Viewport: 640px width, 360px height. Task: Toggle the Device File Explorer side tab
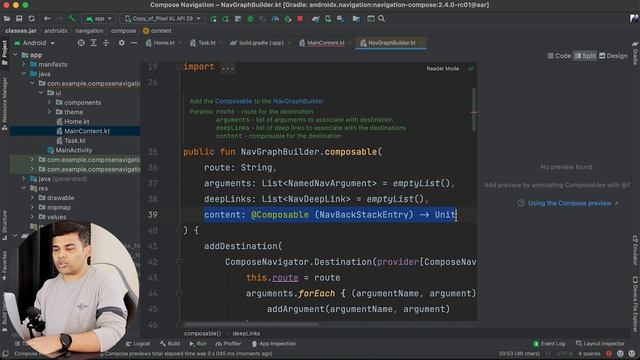coord(635,304)
